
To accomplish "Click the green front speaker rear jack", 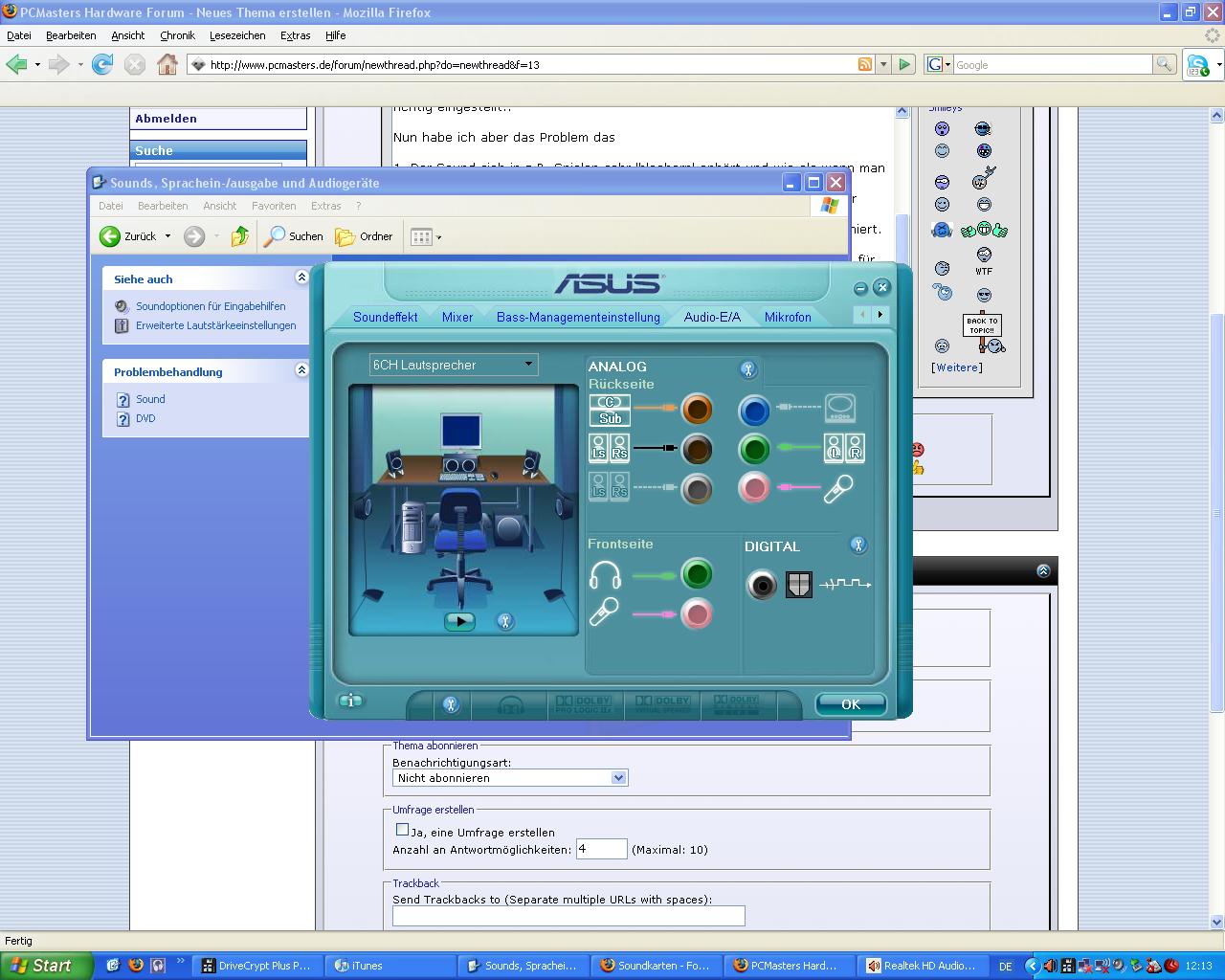I will pyautogui.click(x=754, y=449).
